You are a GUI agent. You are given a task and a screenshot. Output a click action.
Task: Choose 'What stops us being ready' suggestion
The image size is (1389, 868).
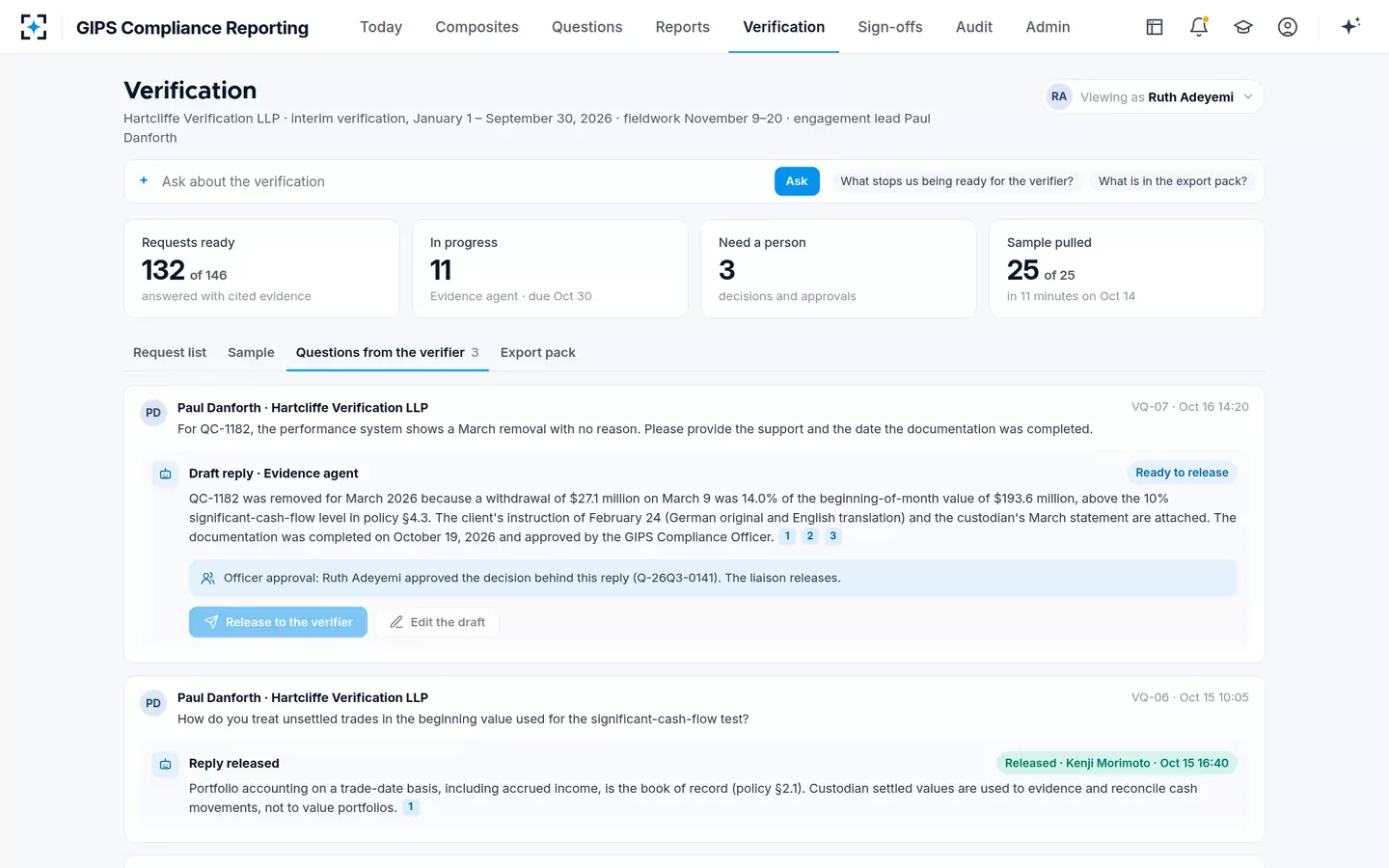point(957,181)
